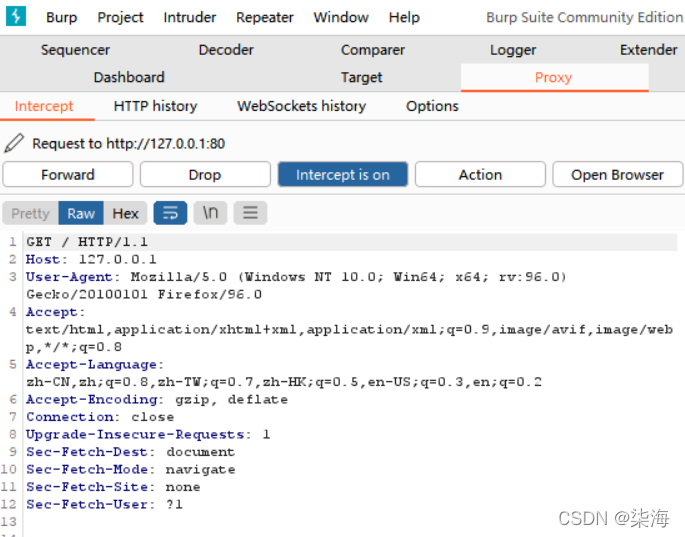The image size is (685, 537).
Task: Open the hamburger message editor menu
Action: [x=250, y=213]
